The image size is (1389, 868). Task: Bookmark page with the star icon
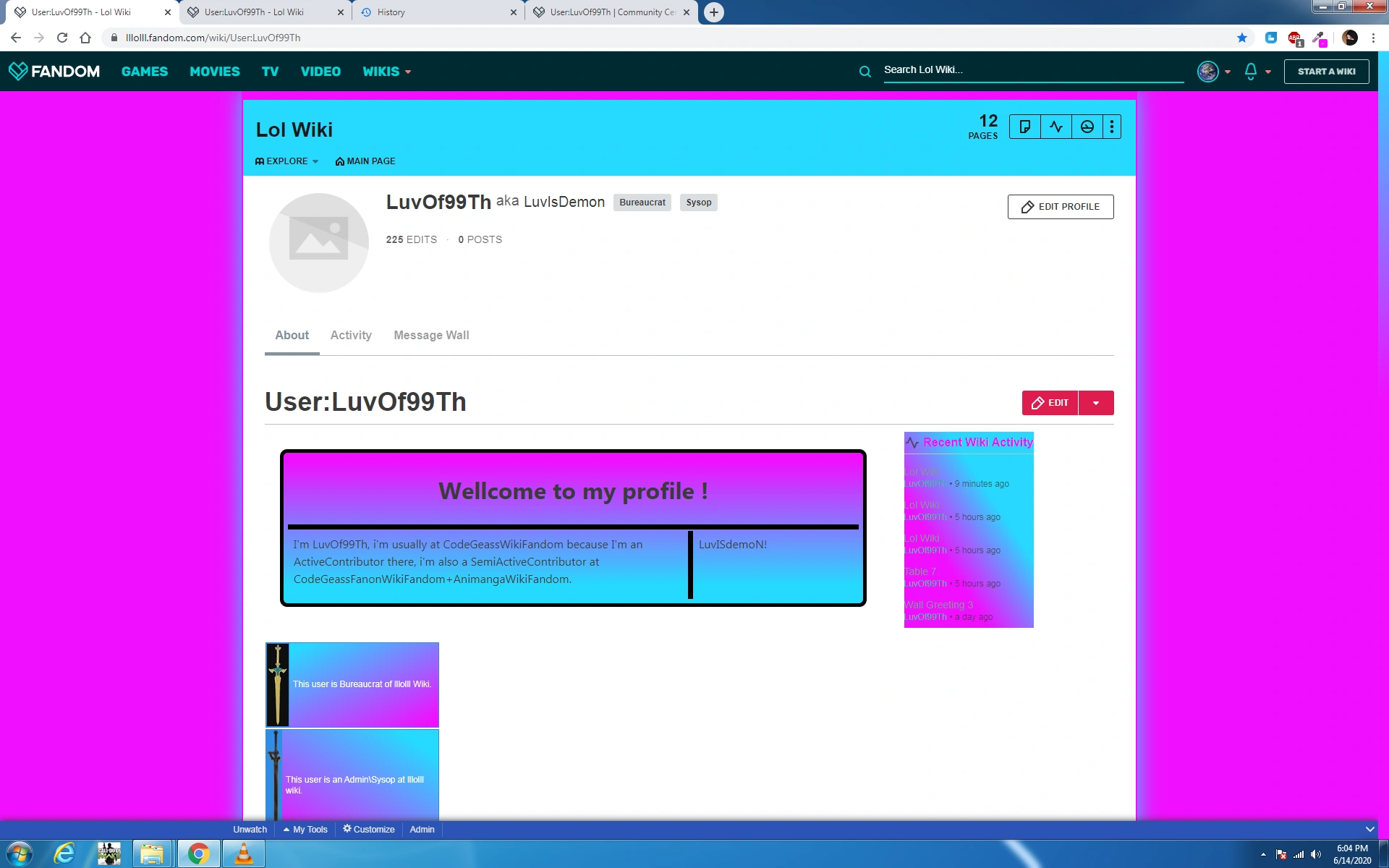point(1242,38)
